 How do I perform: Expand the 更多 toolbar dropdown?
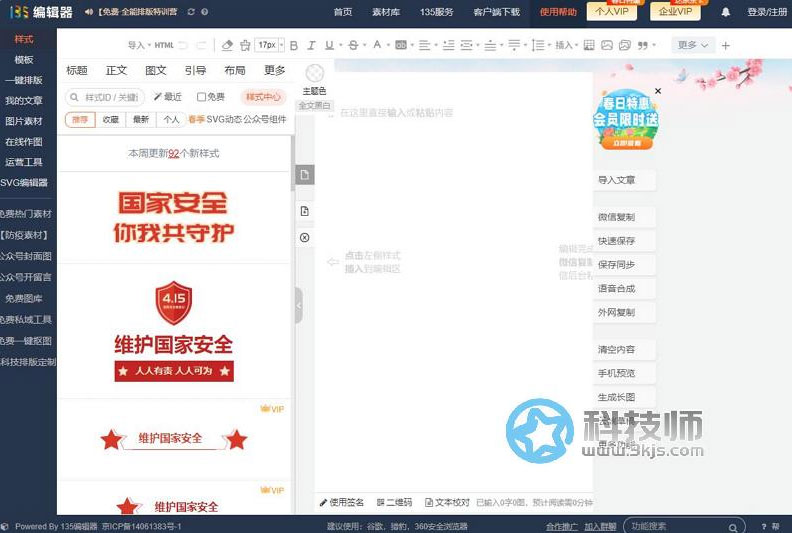click(693, 45)
